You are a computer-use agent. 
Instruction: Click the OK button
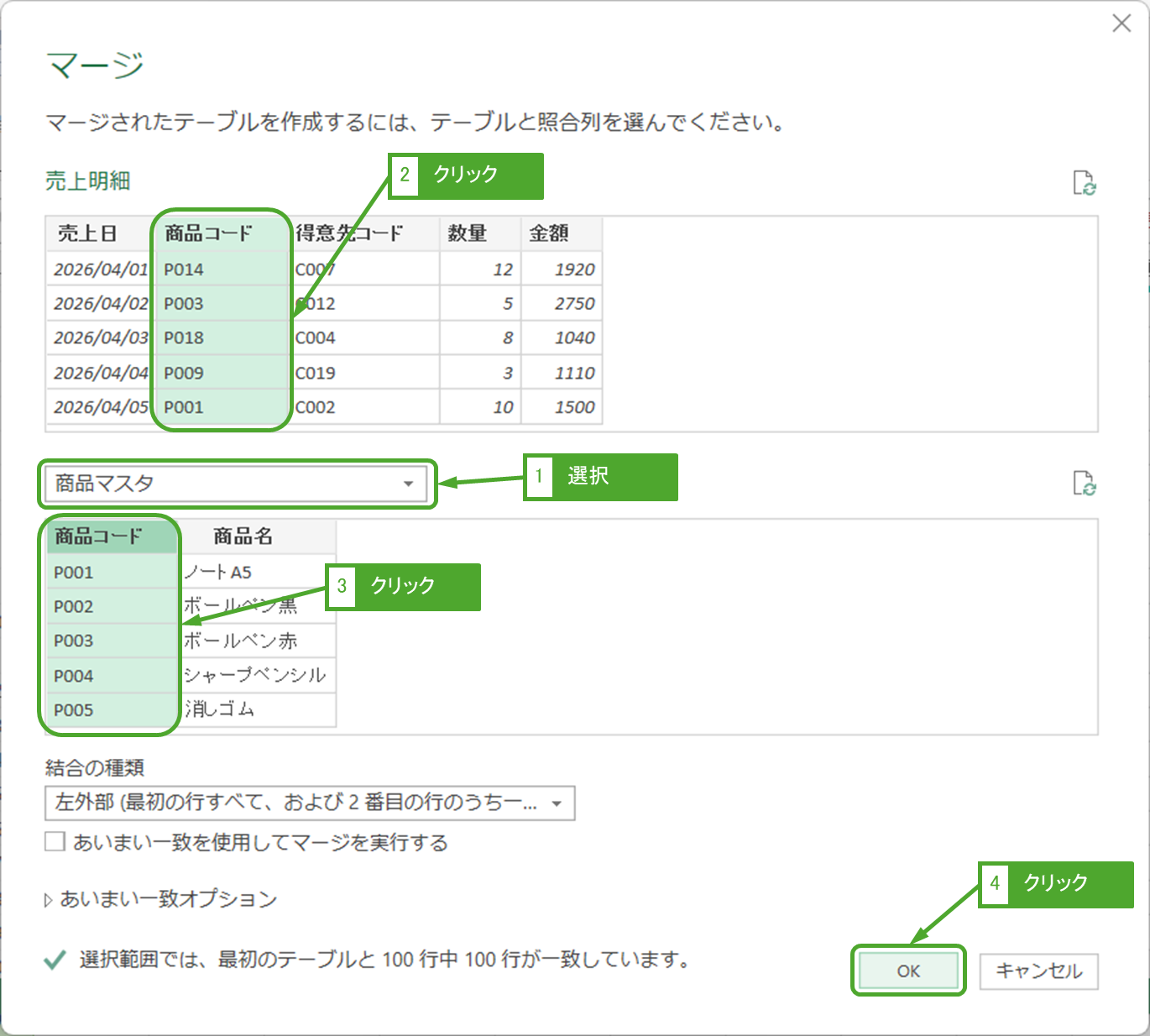(x=908, y=971)
